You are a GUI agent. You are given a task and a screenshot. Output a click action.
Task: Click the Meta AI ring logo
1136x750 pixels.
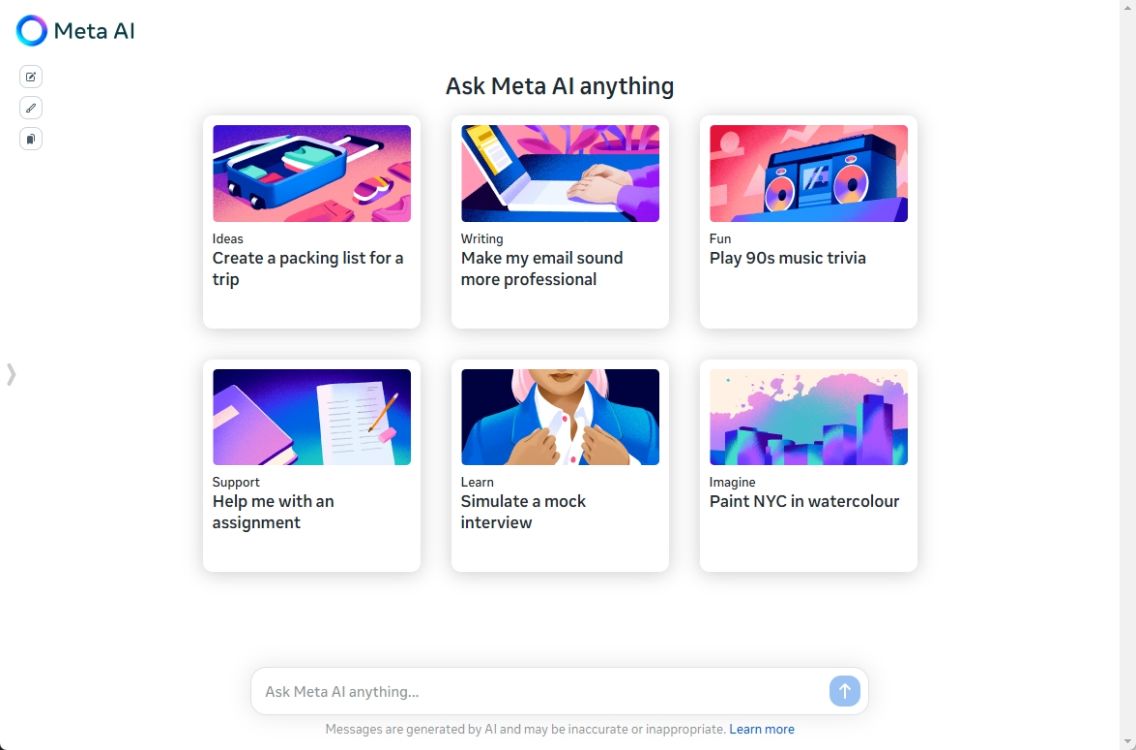click(x=32, y=30)
